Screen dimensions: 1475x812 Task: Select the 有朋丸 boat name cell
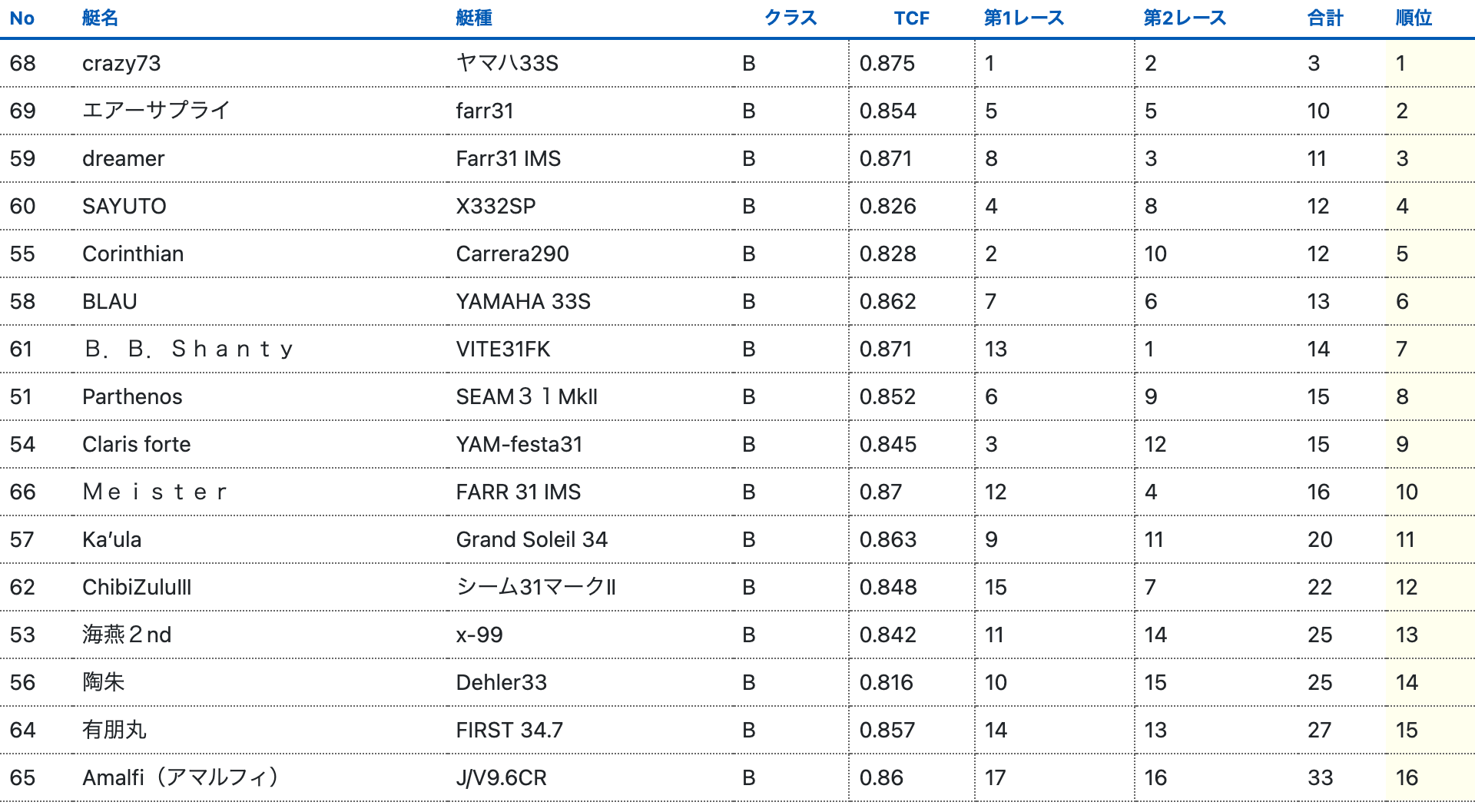tap(114, 730)
